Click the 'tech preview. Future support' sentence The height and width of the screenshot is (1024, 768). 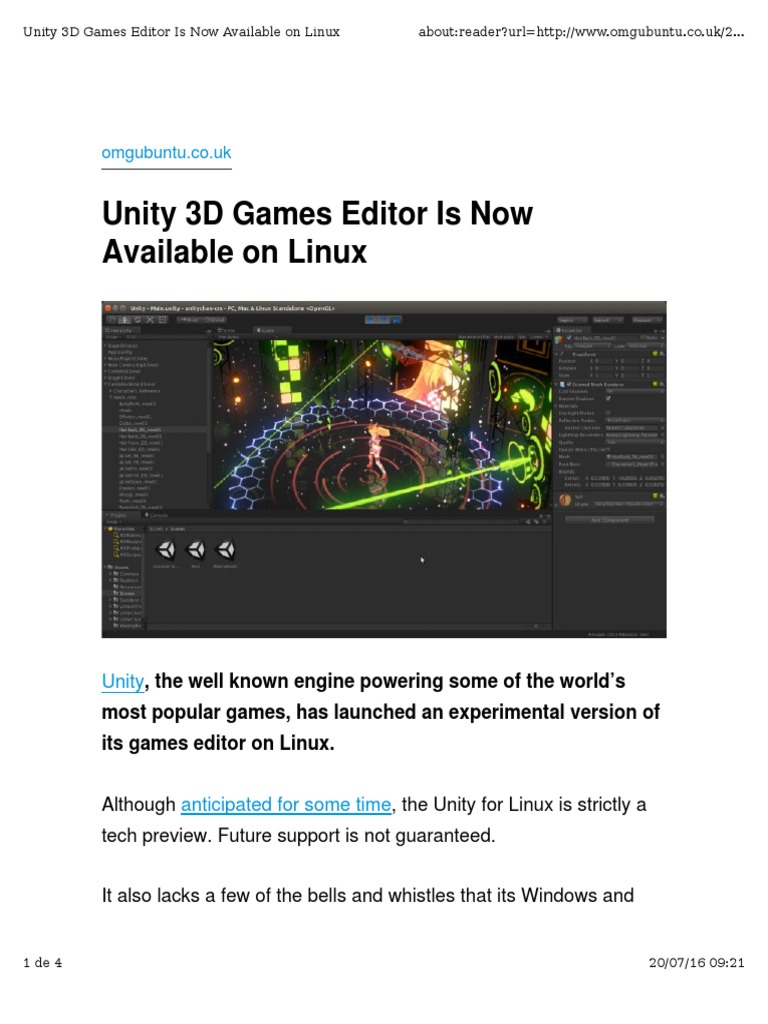point(298,835)
